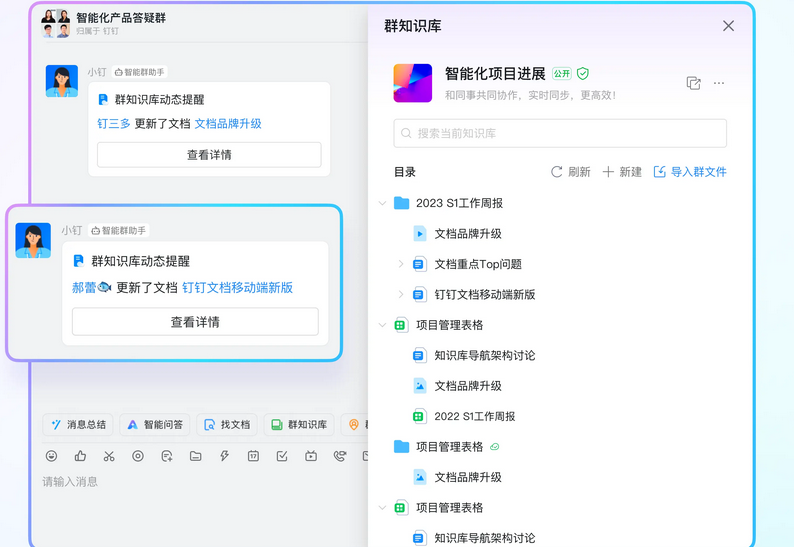Click the phone call icon in chat toolbar
794x547 pixels.
(340, 456)
